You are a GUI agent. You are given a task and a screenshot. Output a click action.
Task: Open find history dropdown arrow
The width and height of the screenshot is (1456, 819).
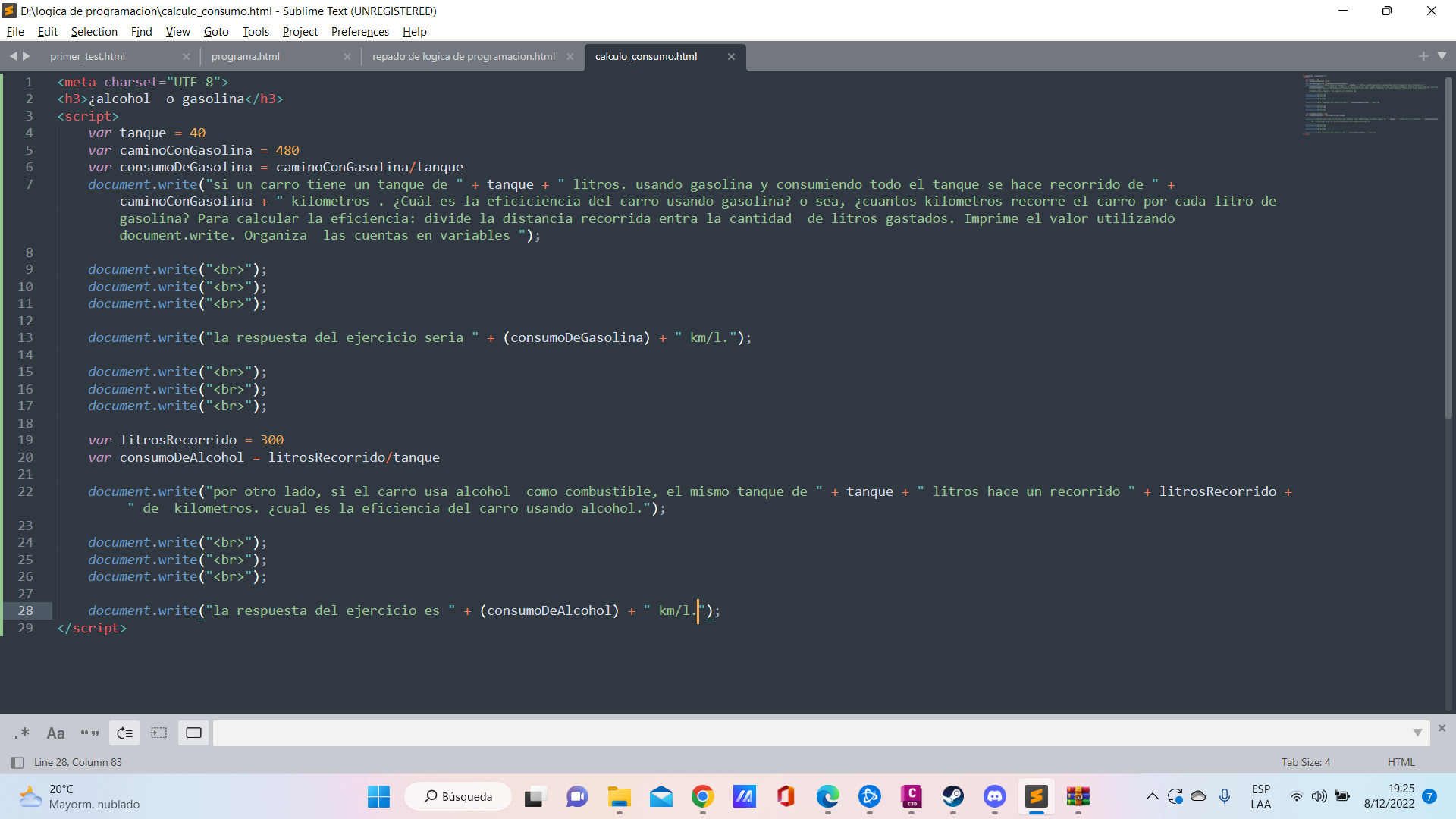coord(1417,733)
